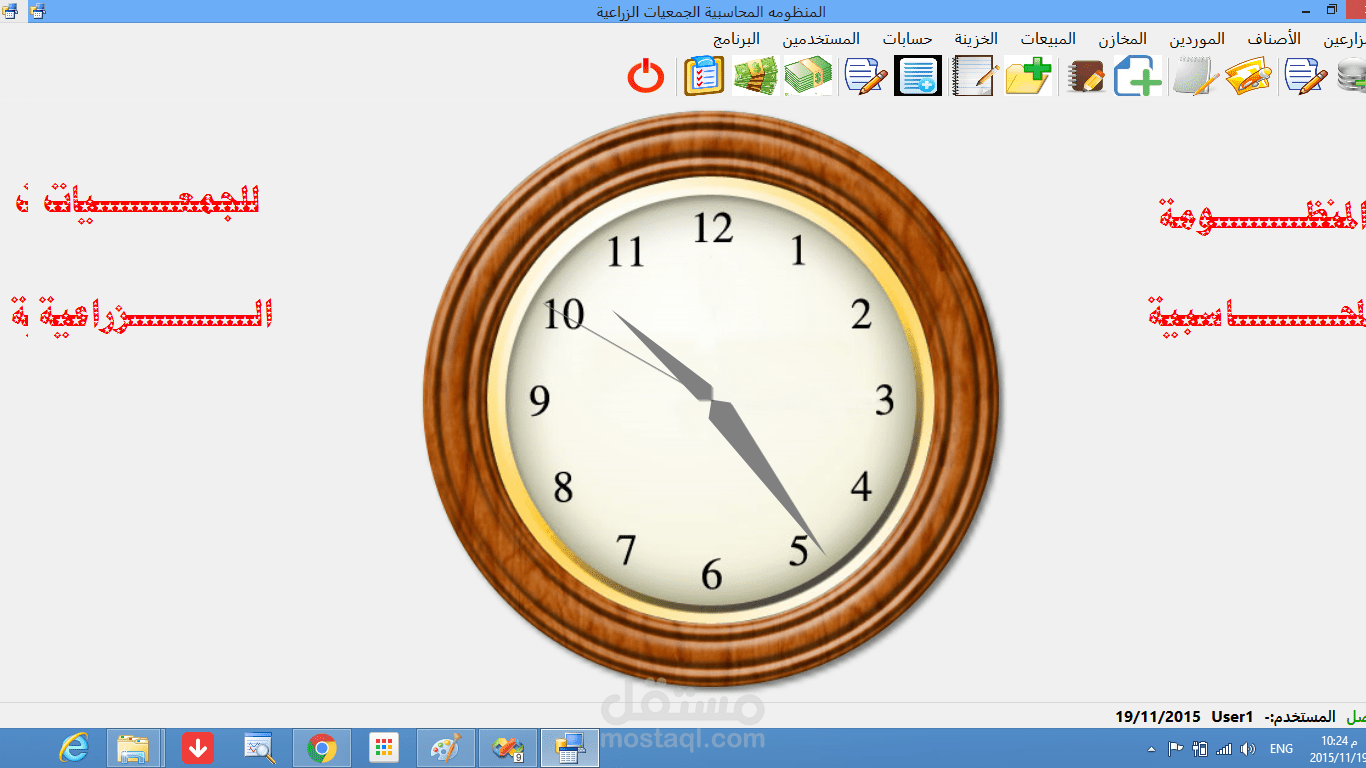Screen dimensions: 1366x768
Task: Click the User1 status bar label
Action: click(1232, 717)
